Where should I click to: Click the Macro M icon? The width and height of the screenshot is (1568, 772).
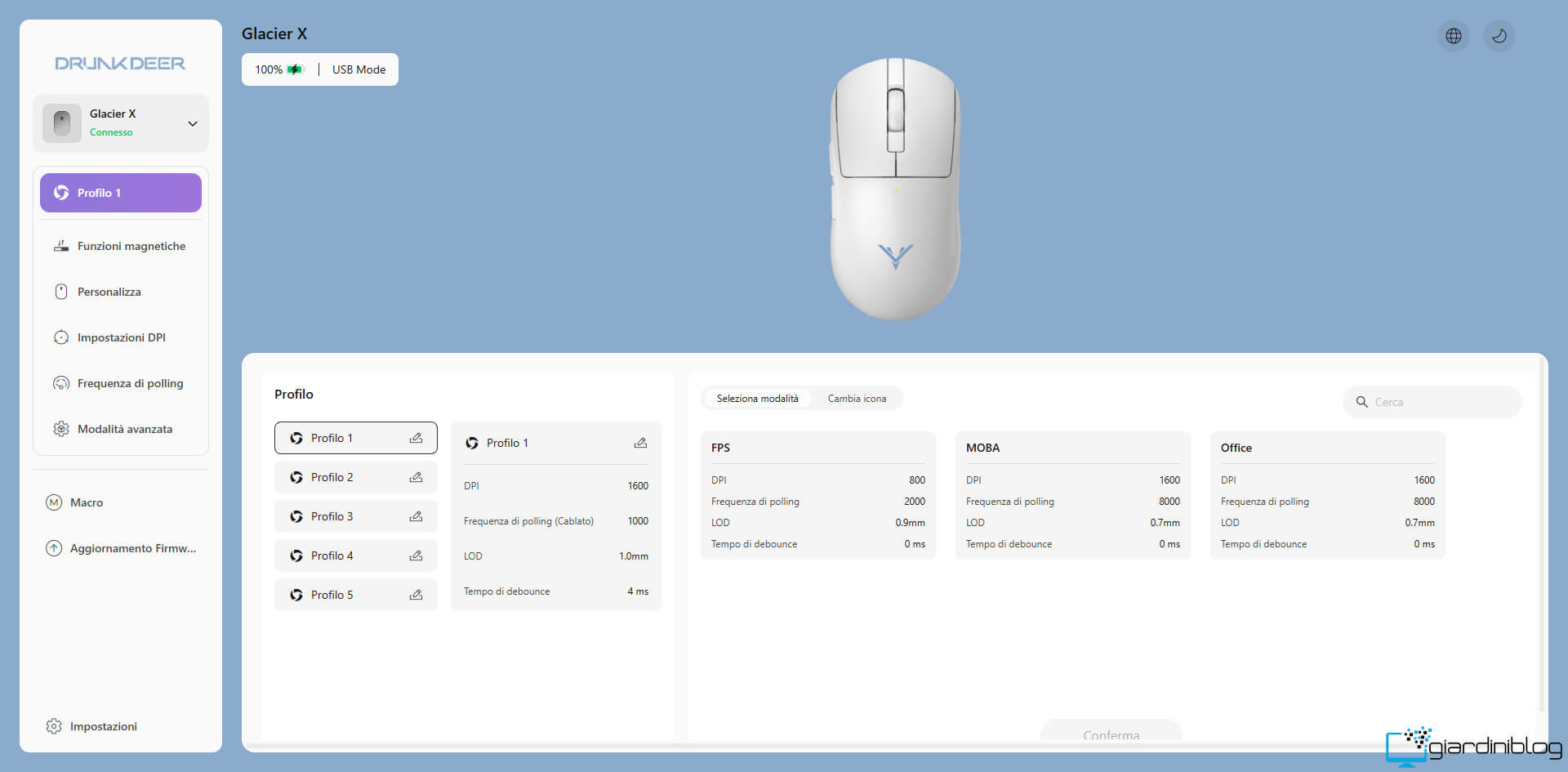pyautogui.click(x=54, y=502)
